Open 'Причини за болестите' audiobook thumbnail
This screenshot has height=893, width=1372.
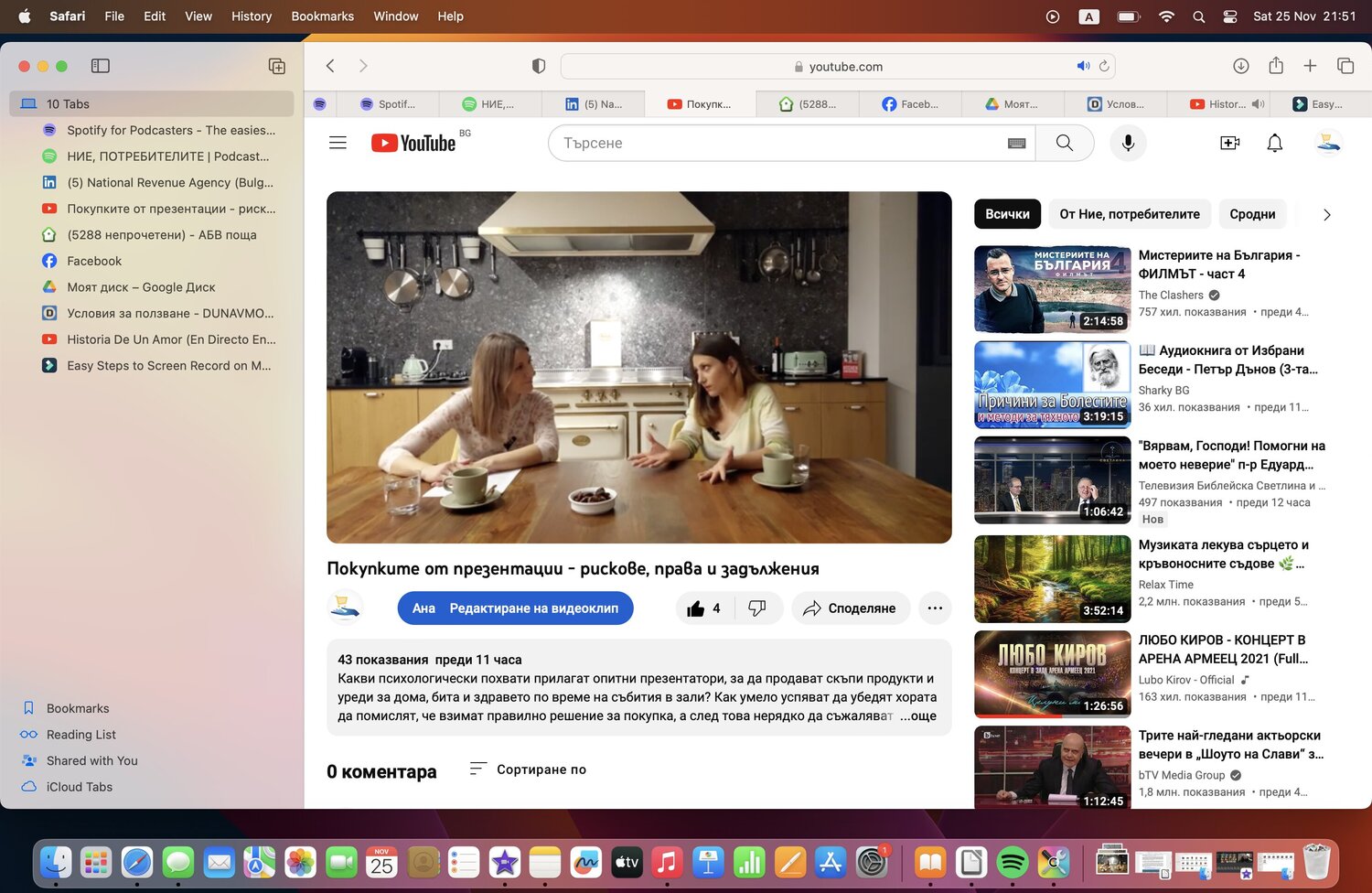(1052, 384)
